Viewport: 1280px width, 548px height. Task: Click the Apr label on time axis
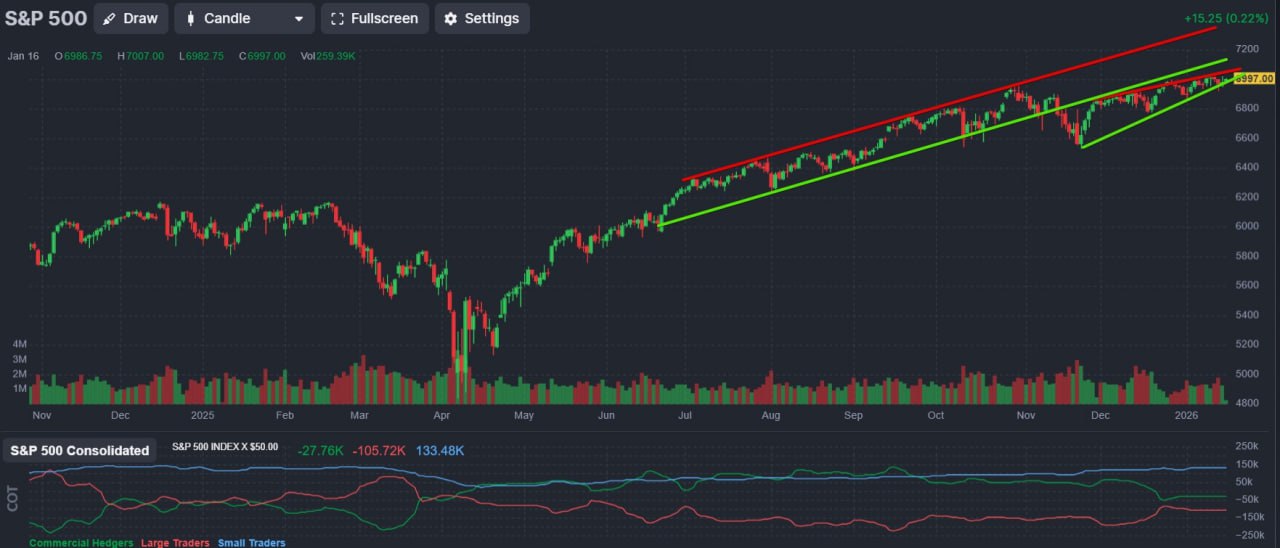tap(442, 414)
